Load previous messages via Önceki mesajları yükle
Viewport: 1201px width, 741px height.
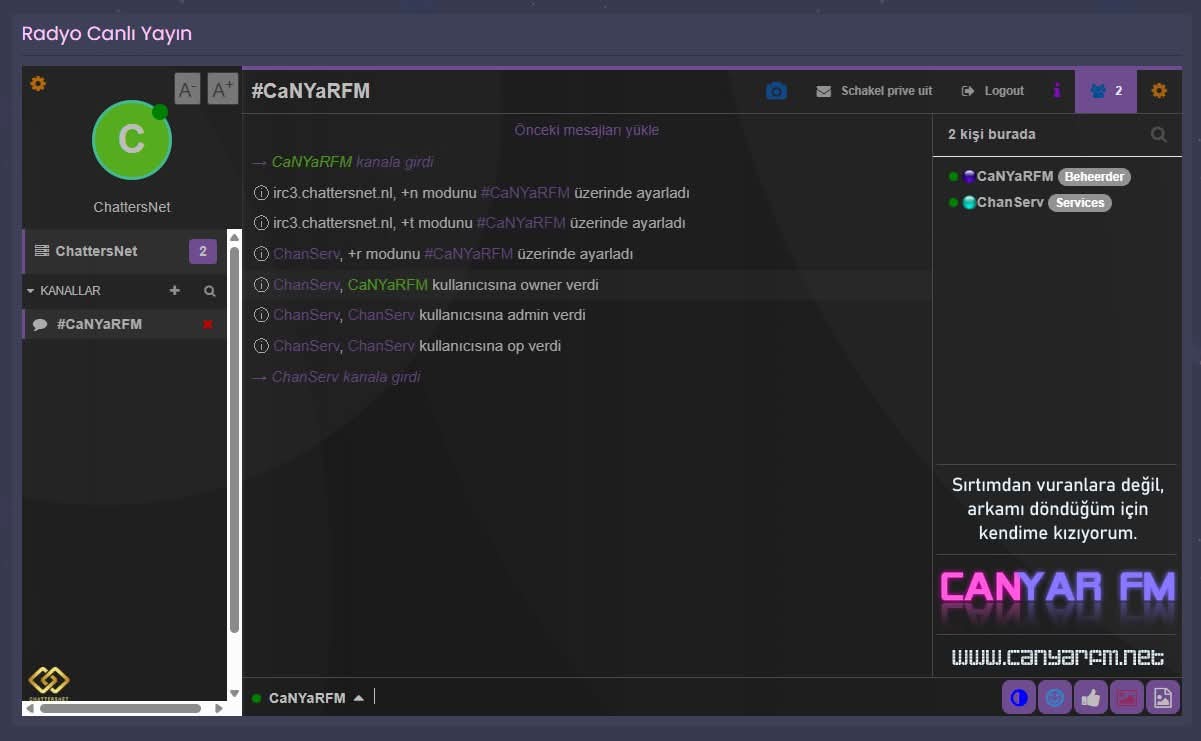point(587,130)
